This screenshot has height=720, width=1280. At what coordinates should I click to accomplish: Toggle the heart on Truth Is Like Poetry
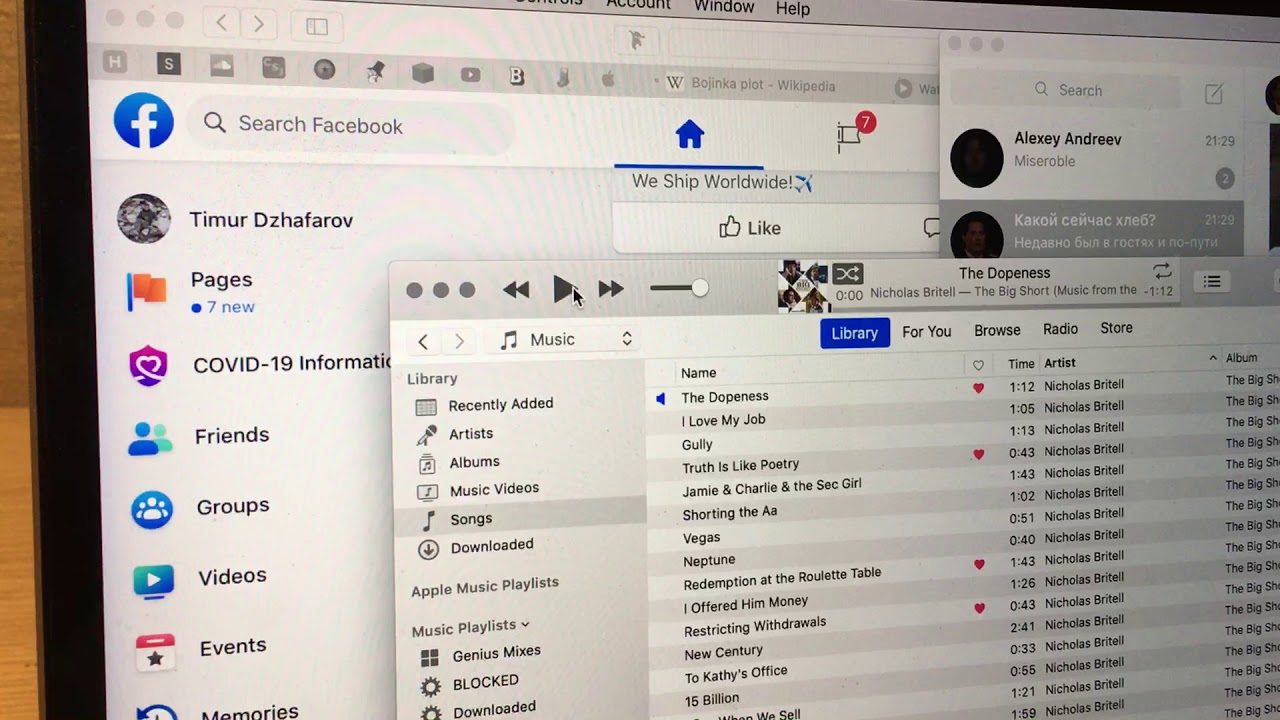tap(978, 454)
